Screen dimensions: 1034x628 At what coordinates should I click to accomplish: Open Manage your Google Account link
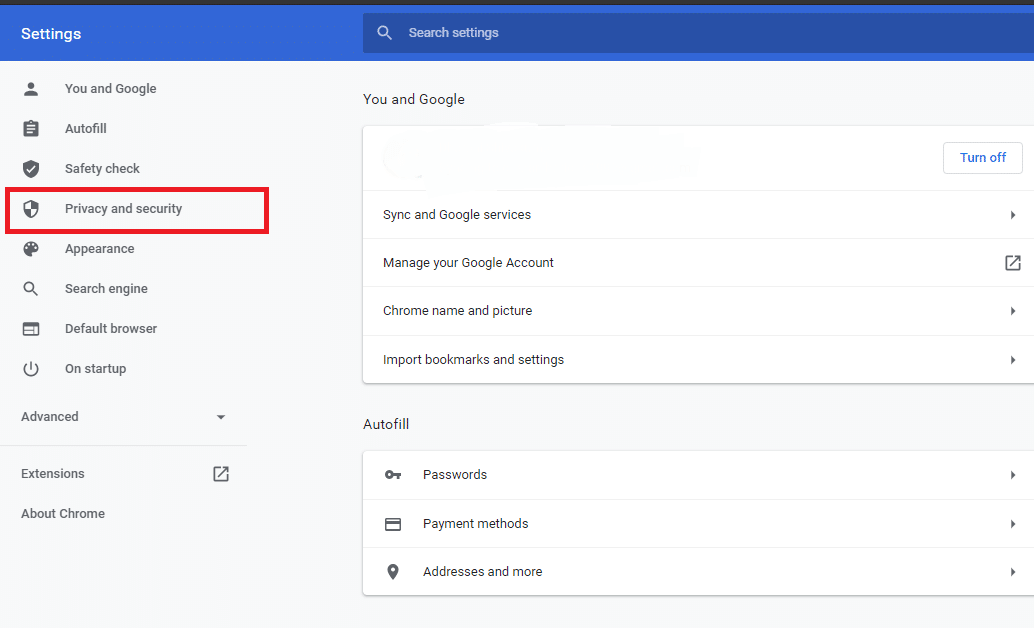pyautogui.click(x=468, y=263)
